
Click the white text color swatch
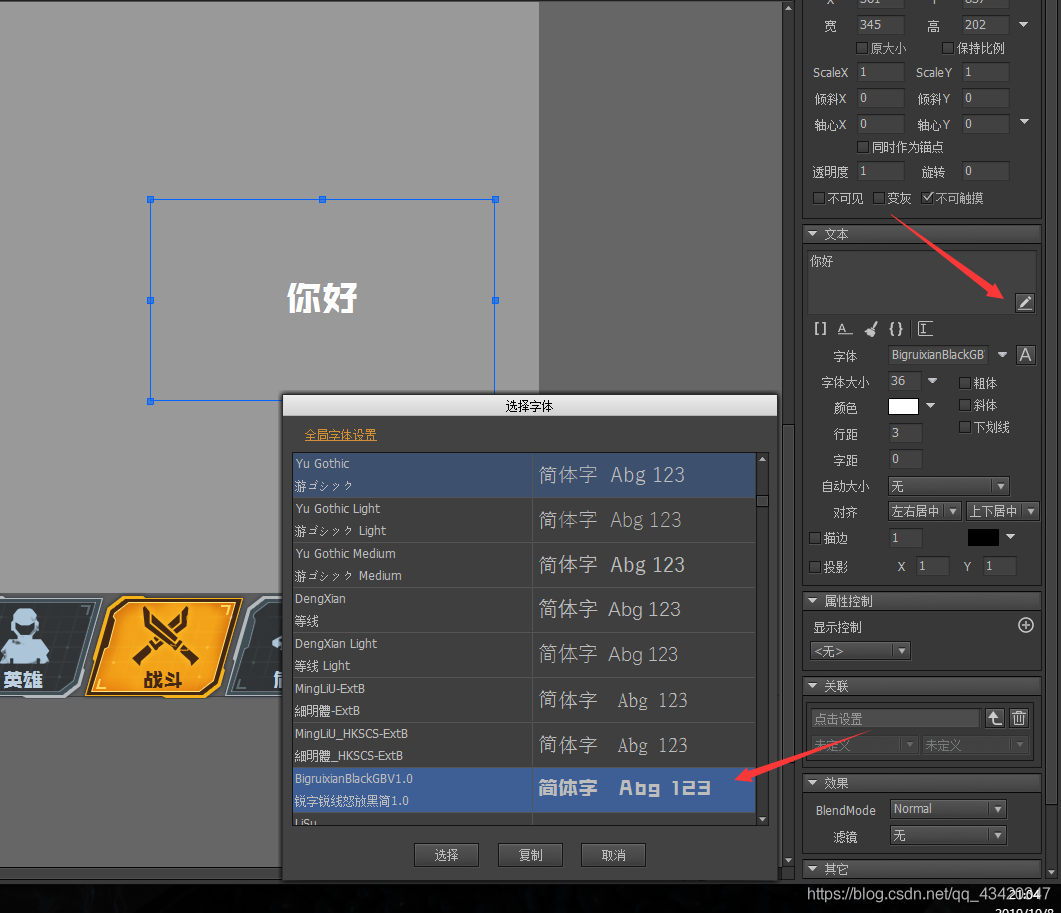tap(903, 406)
